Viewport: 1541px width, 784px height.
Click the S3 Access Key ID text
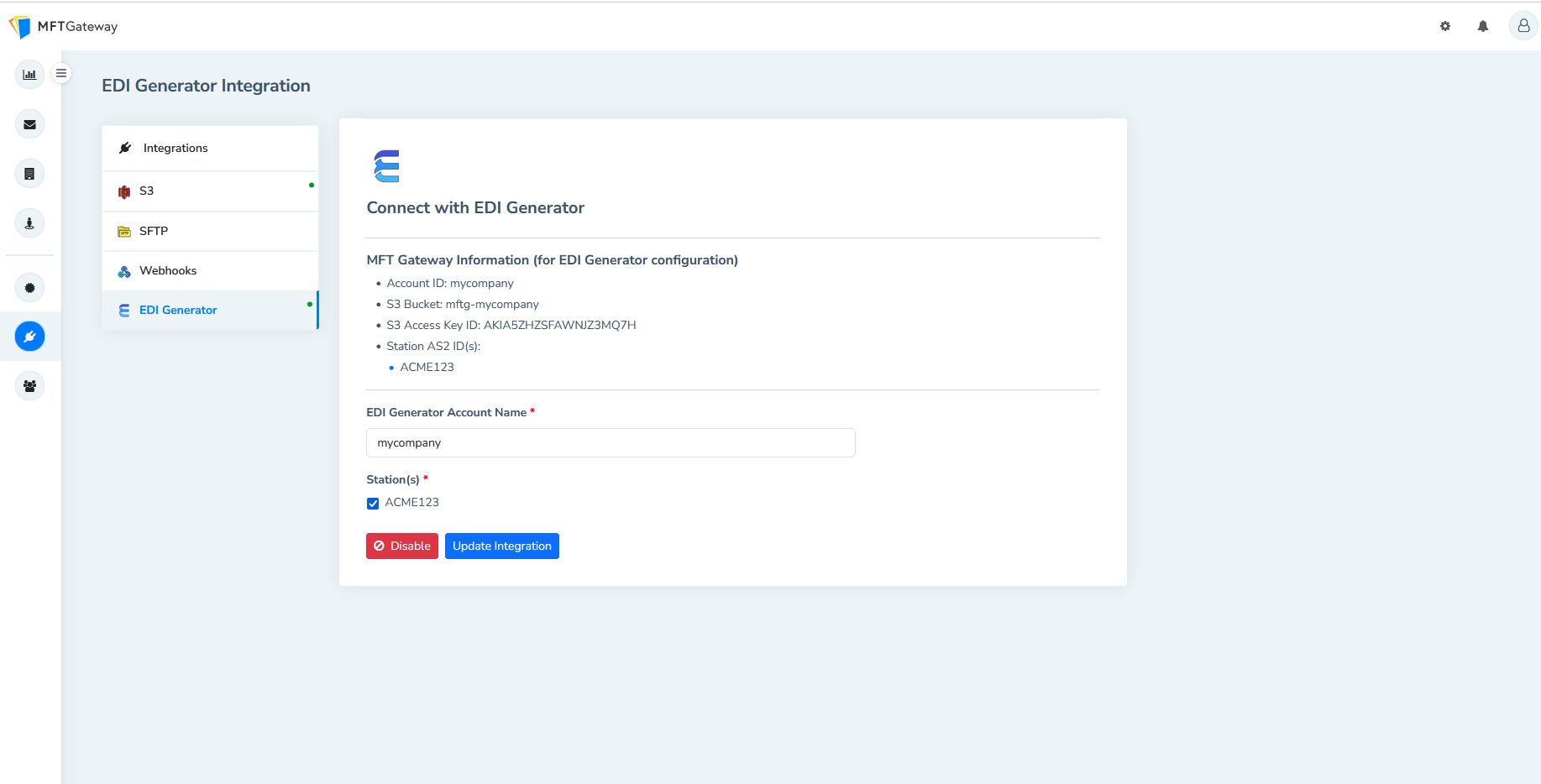click(x=511, y=325)
